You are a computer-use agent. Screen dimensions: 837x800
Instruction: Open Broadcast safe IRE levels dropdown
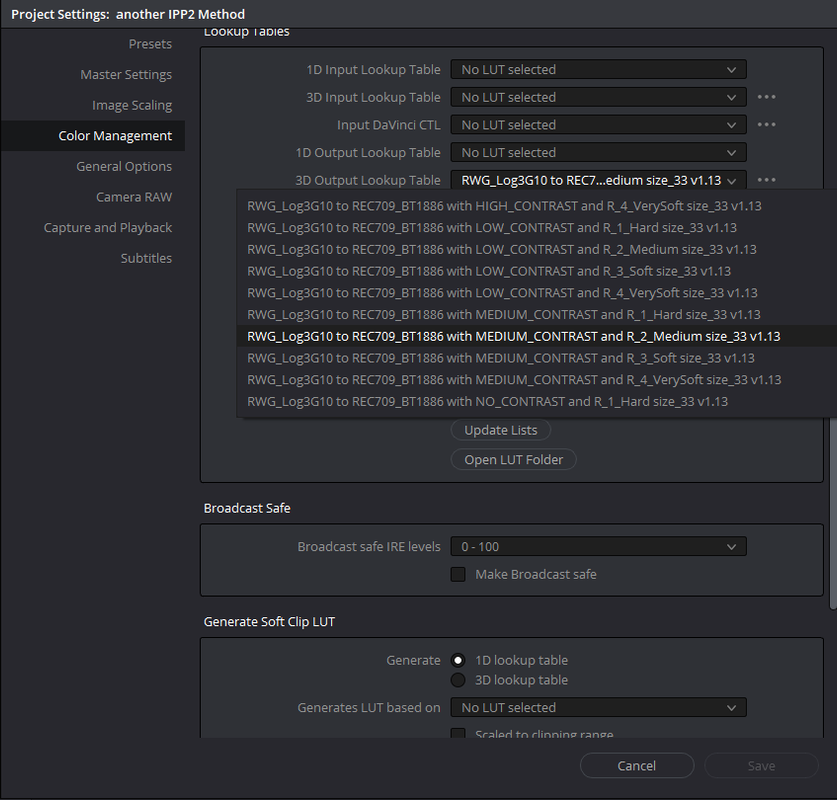pyautogui.click(x=598, y=546)
